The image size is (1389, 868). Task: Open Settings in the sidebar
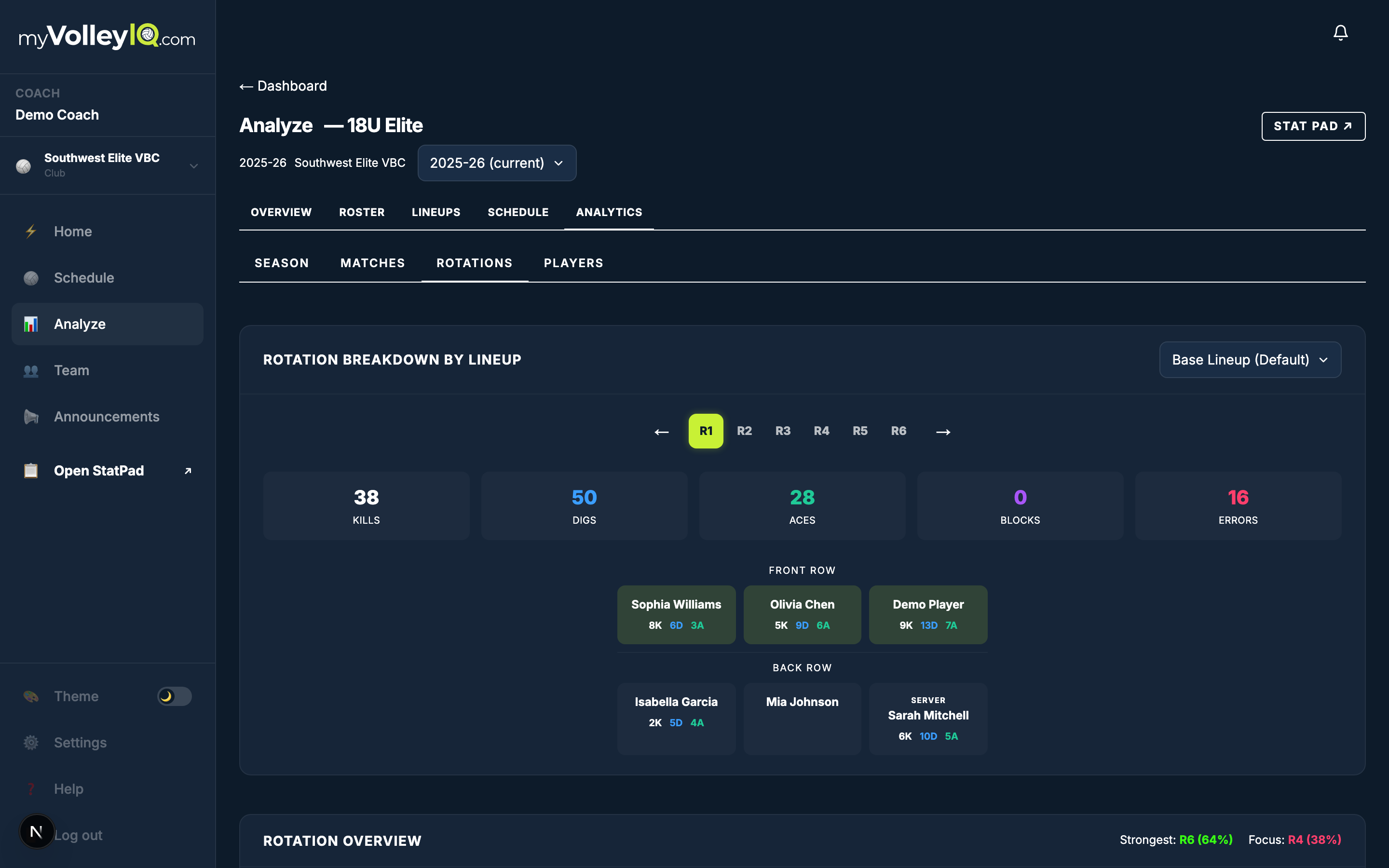[108, 743]
